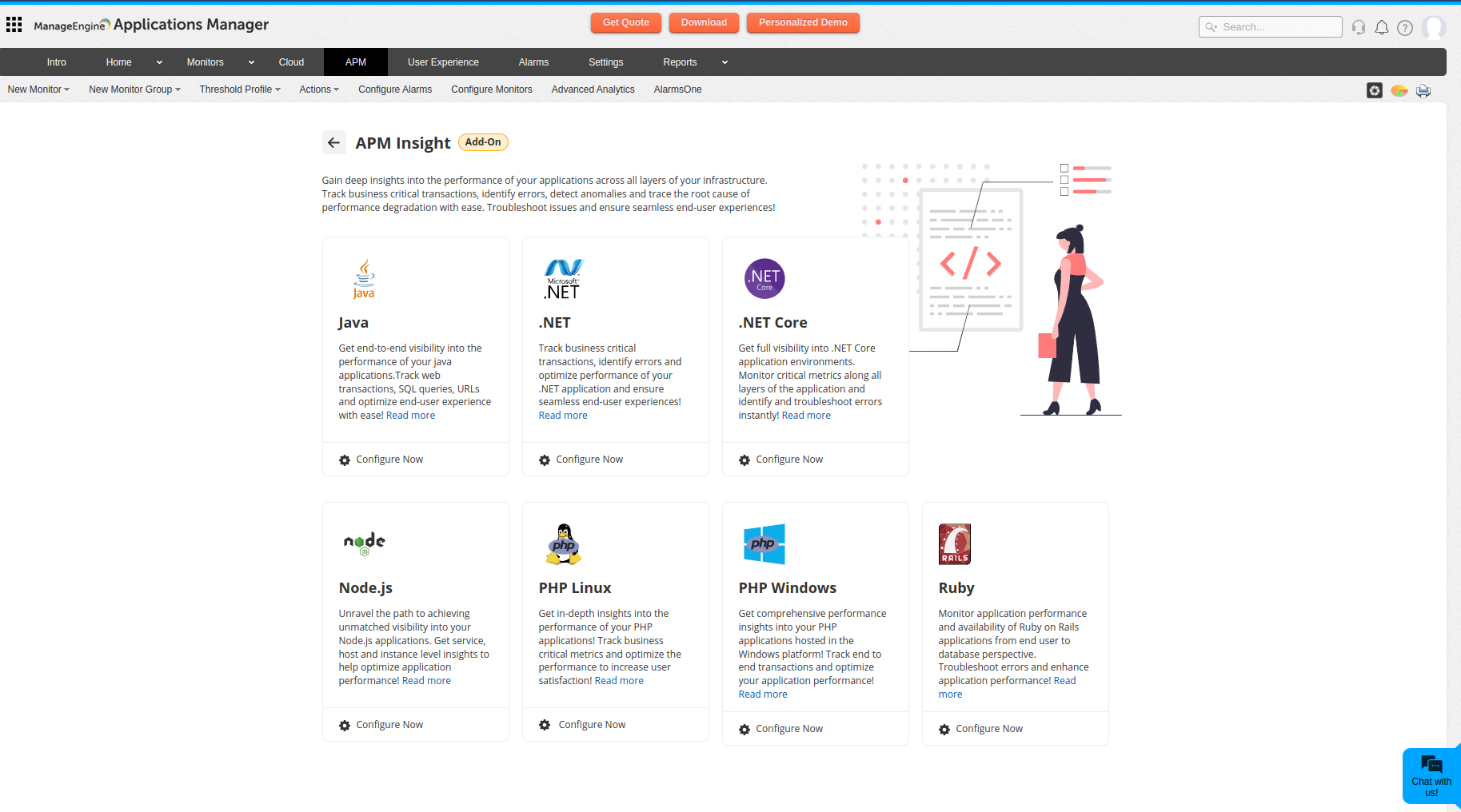
Task: Click the gear icon in the .NET Core card
Action: pyautogui.click(x=744, y=460)
